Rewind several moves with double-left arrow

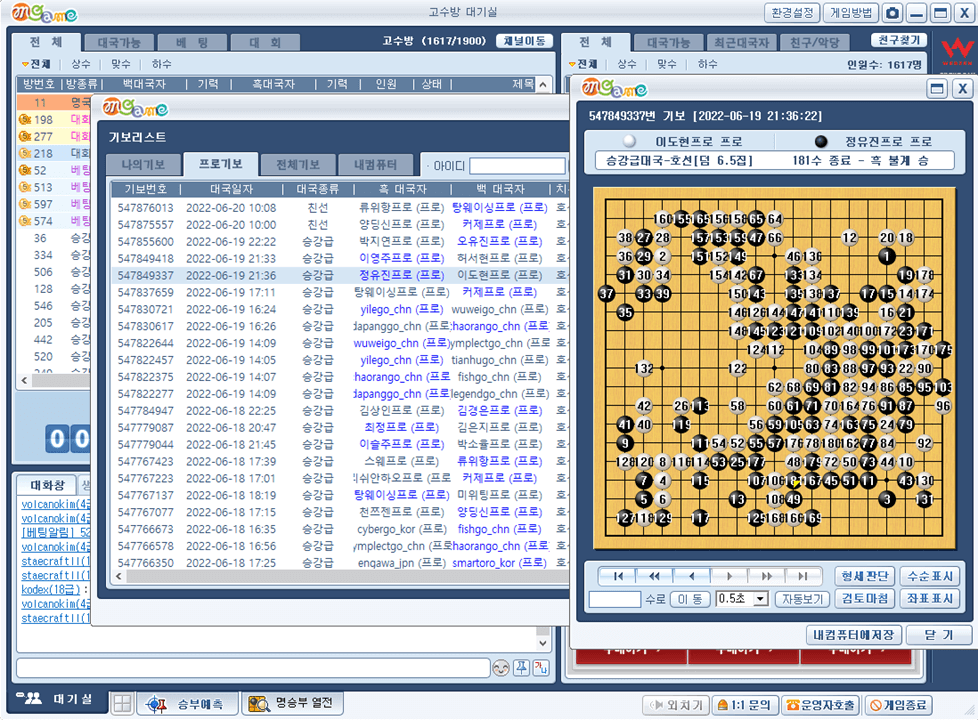654,576
